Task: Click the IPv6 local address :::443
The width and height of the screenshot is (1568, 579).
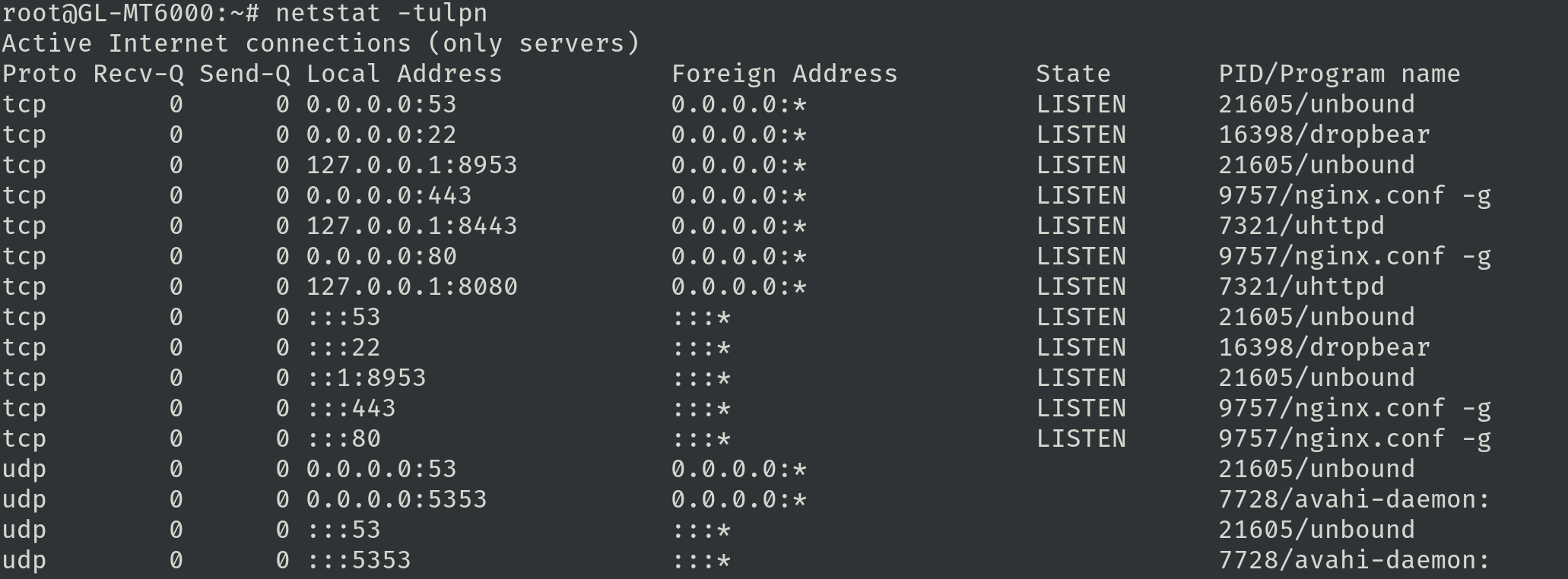Action: (351, 409)
